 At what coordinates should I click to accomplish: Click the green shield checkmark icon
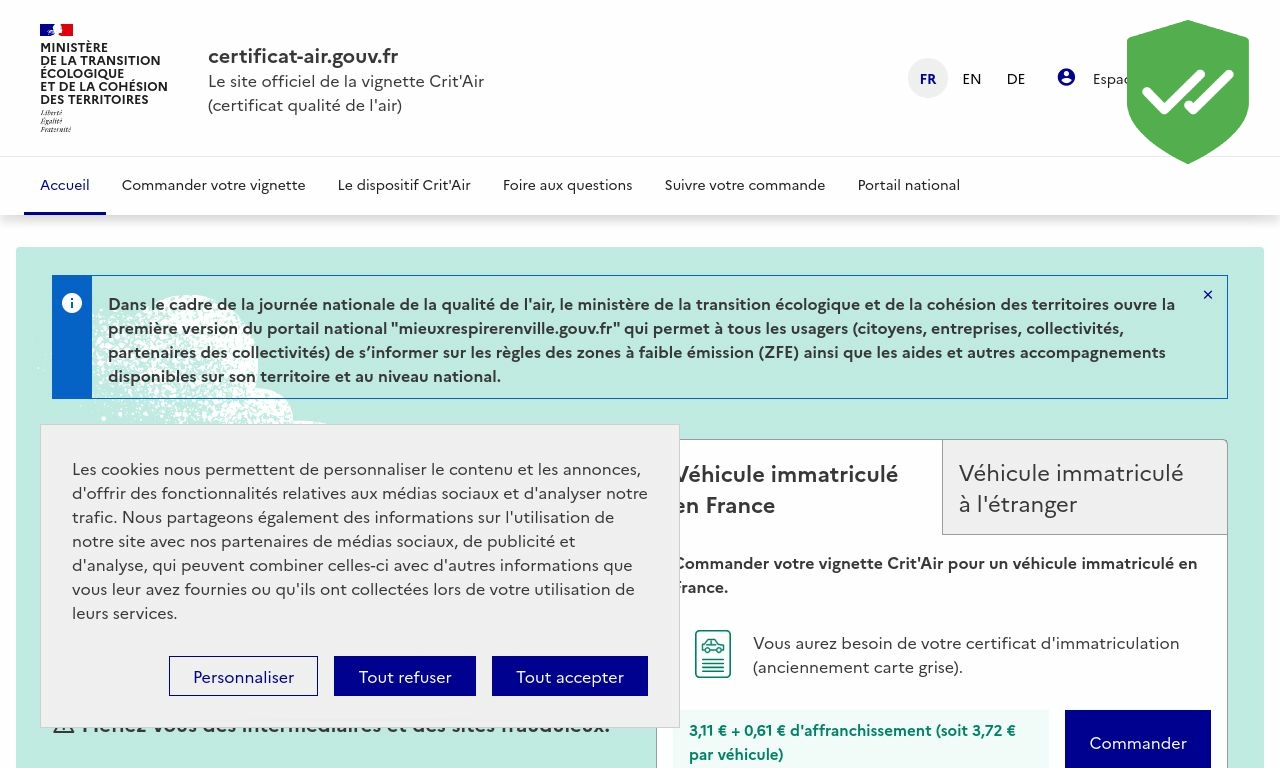pyautogui.click(x=1188, y=92)
